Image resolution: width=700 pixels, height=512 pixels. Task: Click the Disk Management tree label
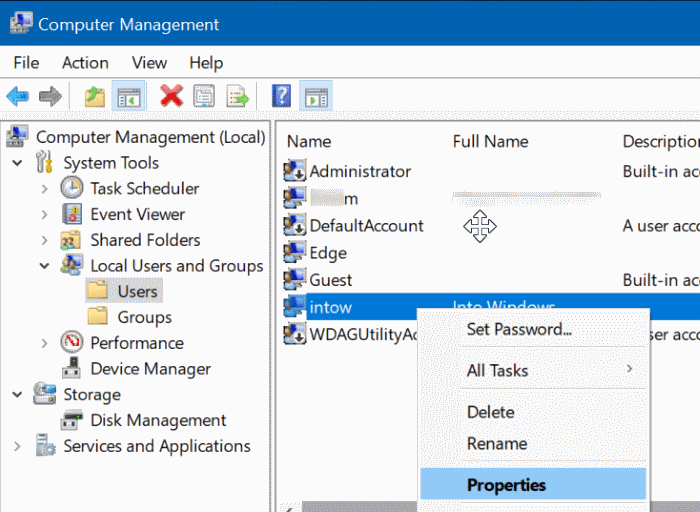tap(158, 420)
